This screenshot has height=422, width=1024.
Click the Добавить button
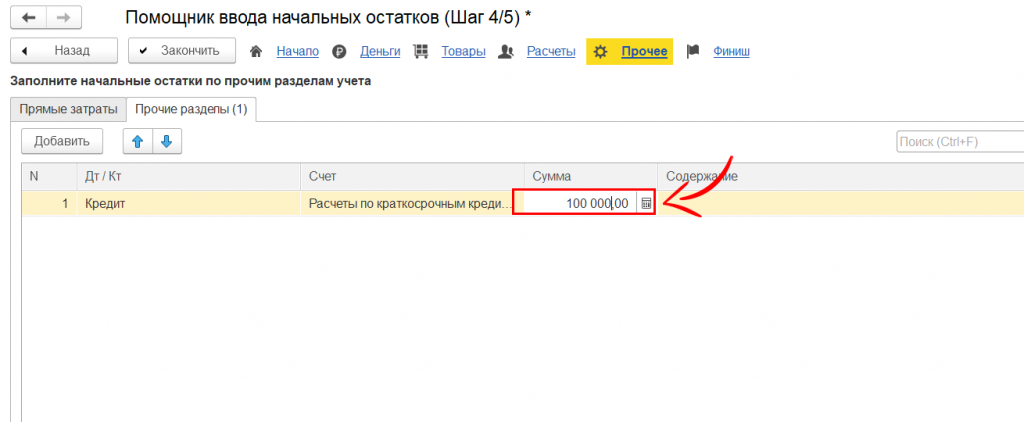pyautogui.click(x=62, y=141)
